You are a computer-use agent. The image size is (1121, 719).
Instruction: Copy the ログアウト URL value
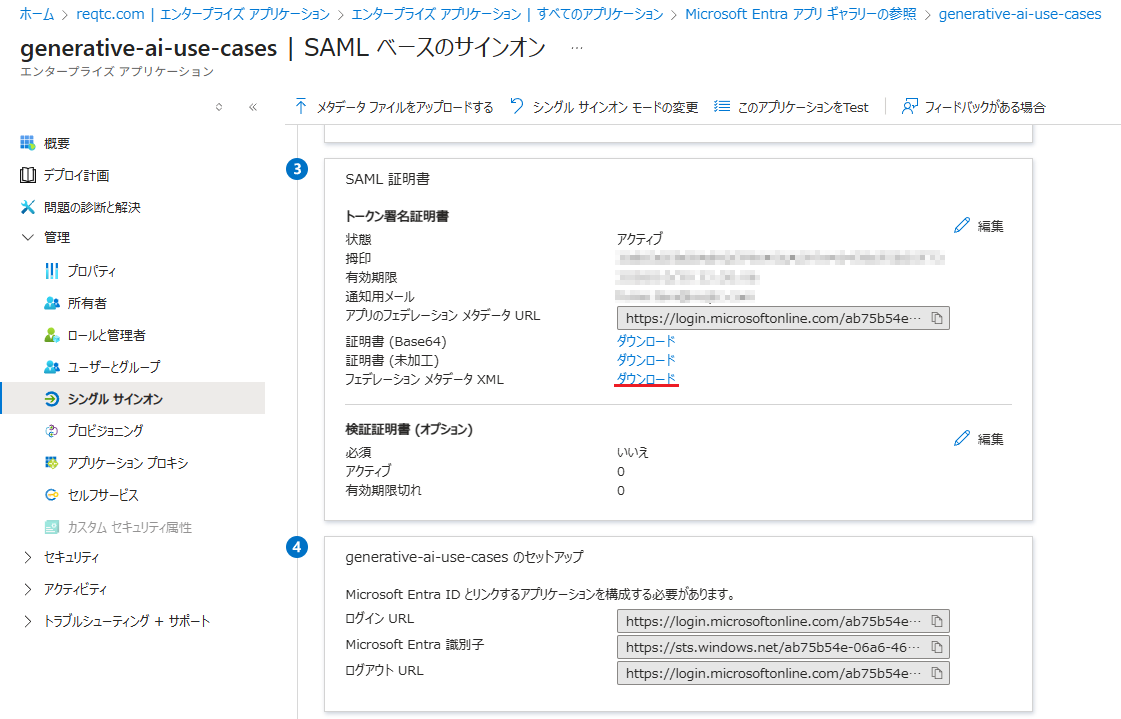[937, 673]
